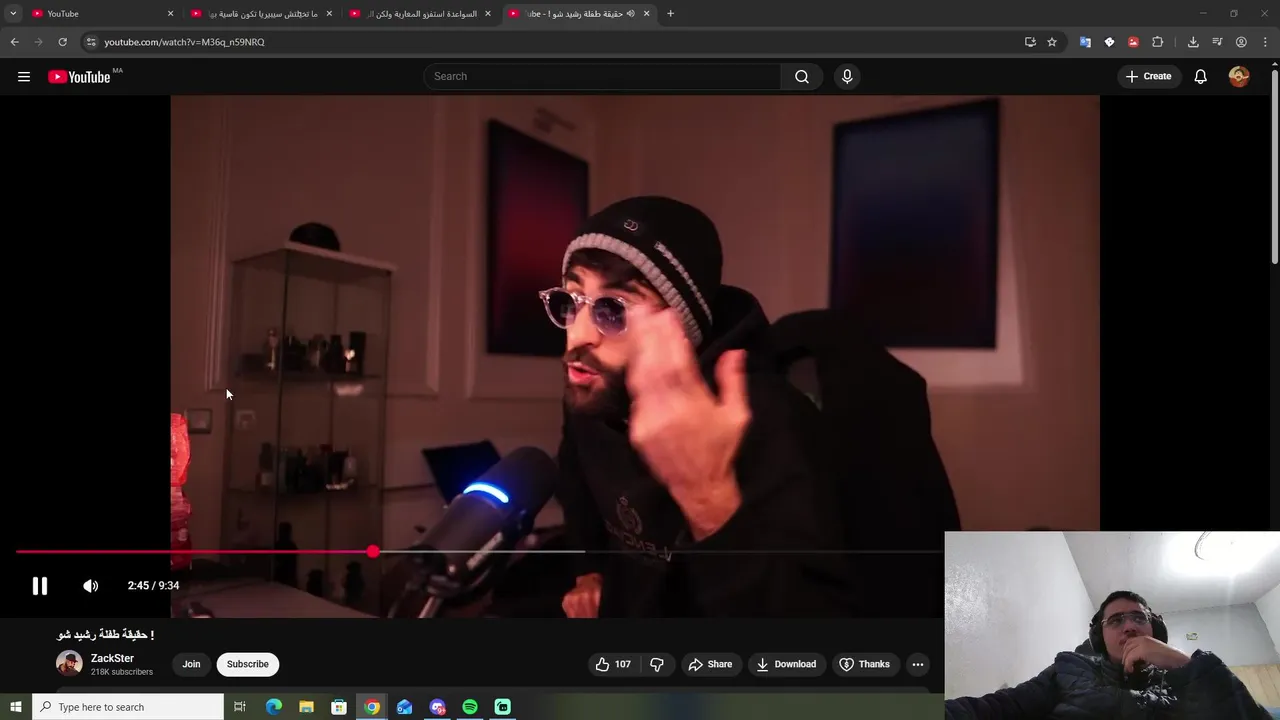Viewport: 1280px width, 720px height.
Task: Click the Download button
Action: pyautogui.click(x=786, y=664)
